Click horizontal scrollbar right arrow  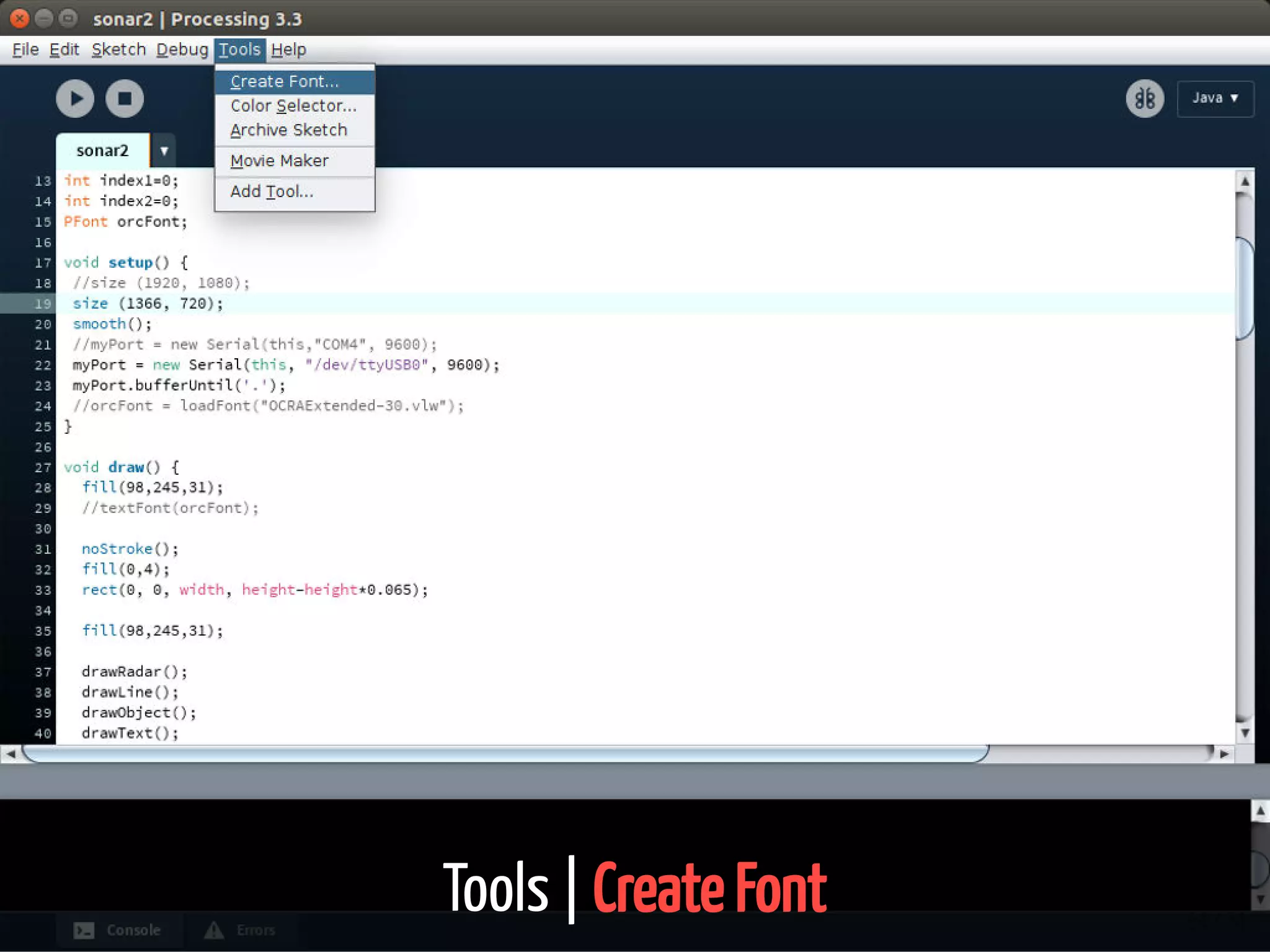[1224, 754]
